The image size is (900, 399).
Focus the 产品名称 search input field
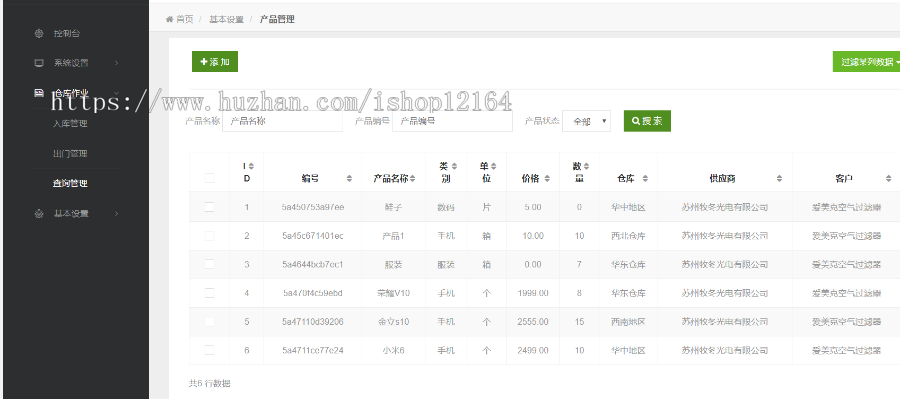[282, 121]
